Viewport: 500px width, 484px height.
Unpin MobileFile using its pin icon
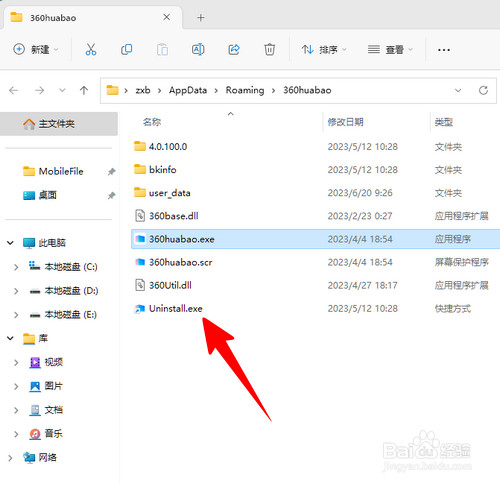(x=111, y=171)
